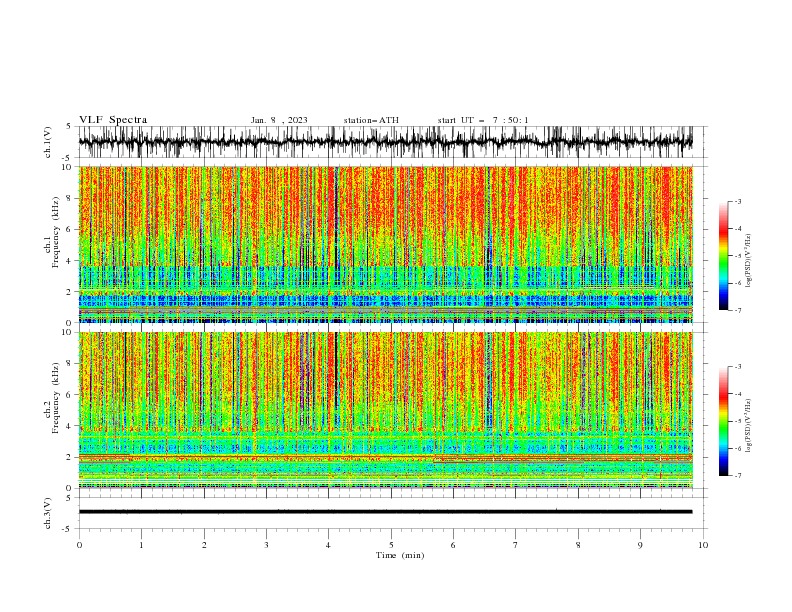Click the time axis tick label '9'
This screenshot has width=792, height=612.
640,545
